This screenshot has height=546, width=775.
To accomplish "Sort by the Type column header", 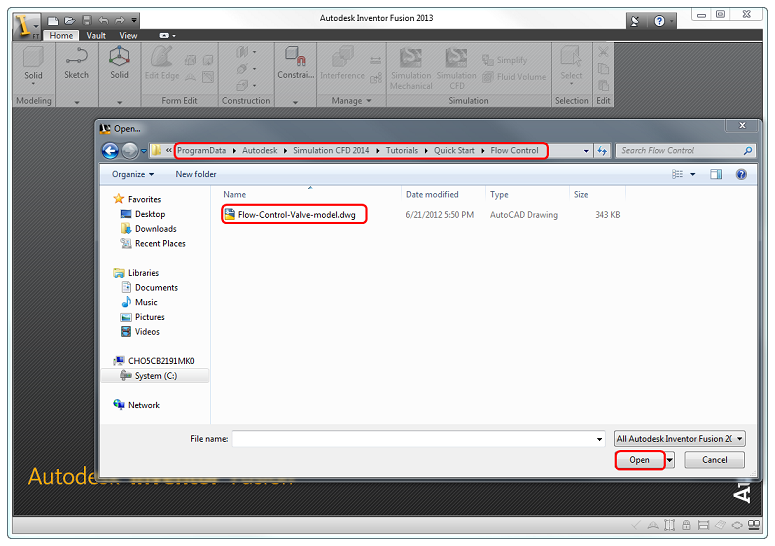I will click(x=499, y=195).
